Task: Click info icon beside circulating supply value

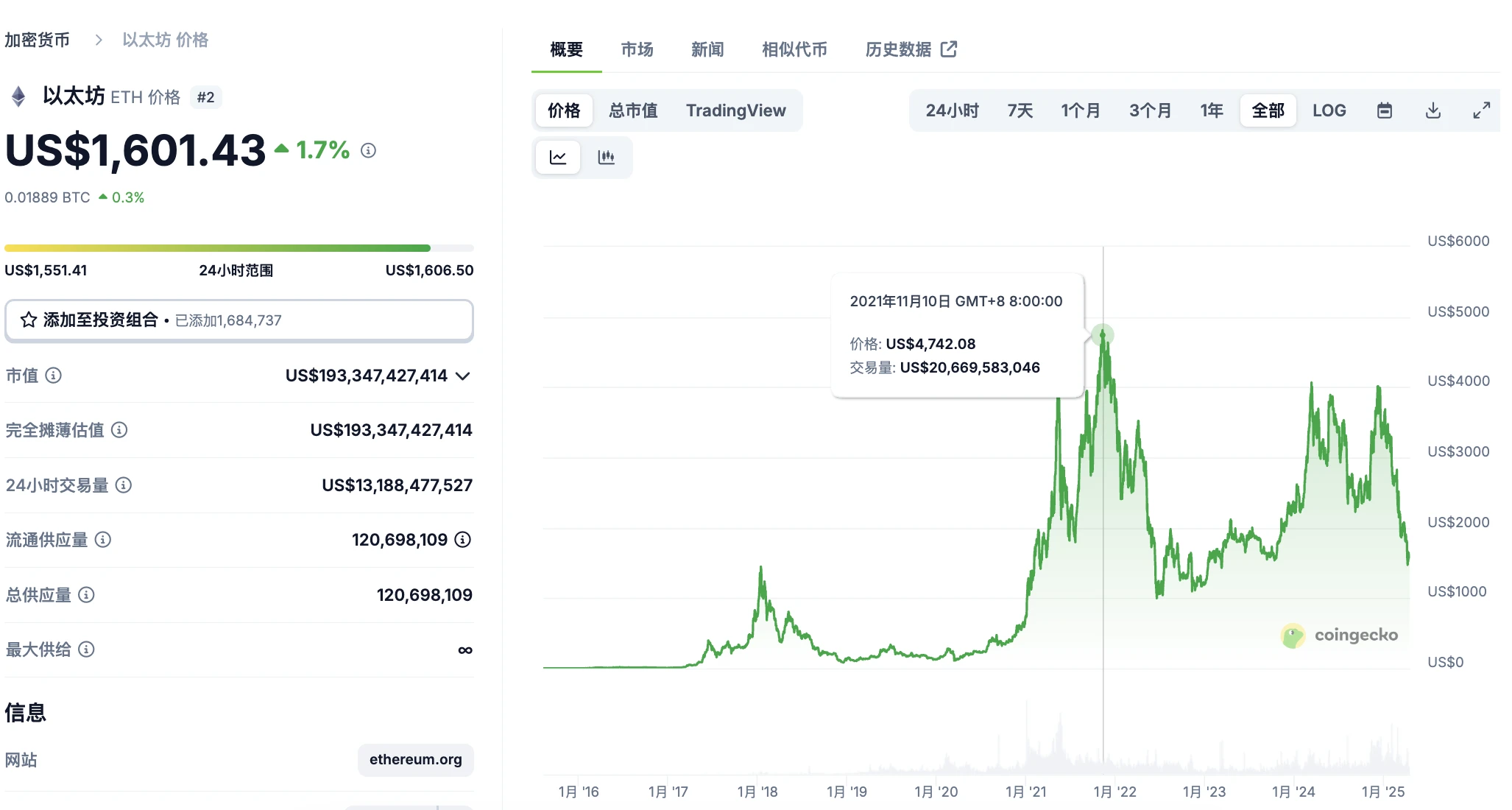Action: [462, 540]
